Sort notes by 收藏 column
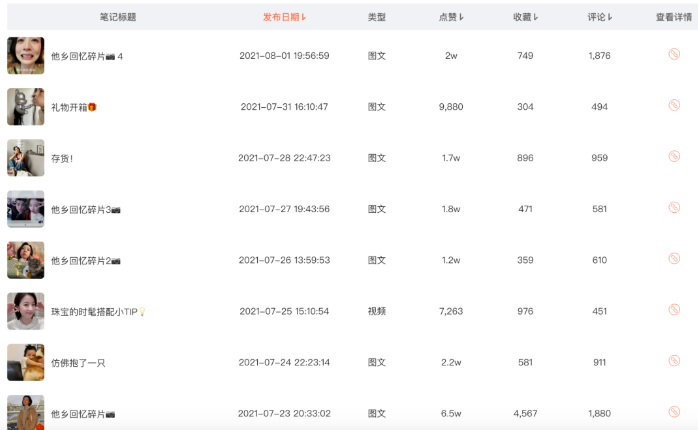698x430 pixels. (x=525, y=17)
